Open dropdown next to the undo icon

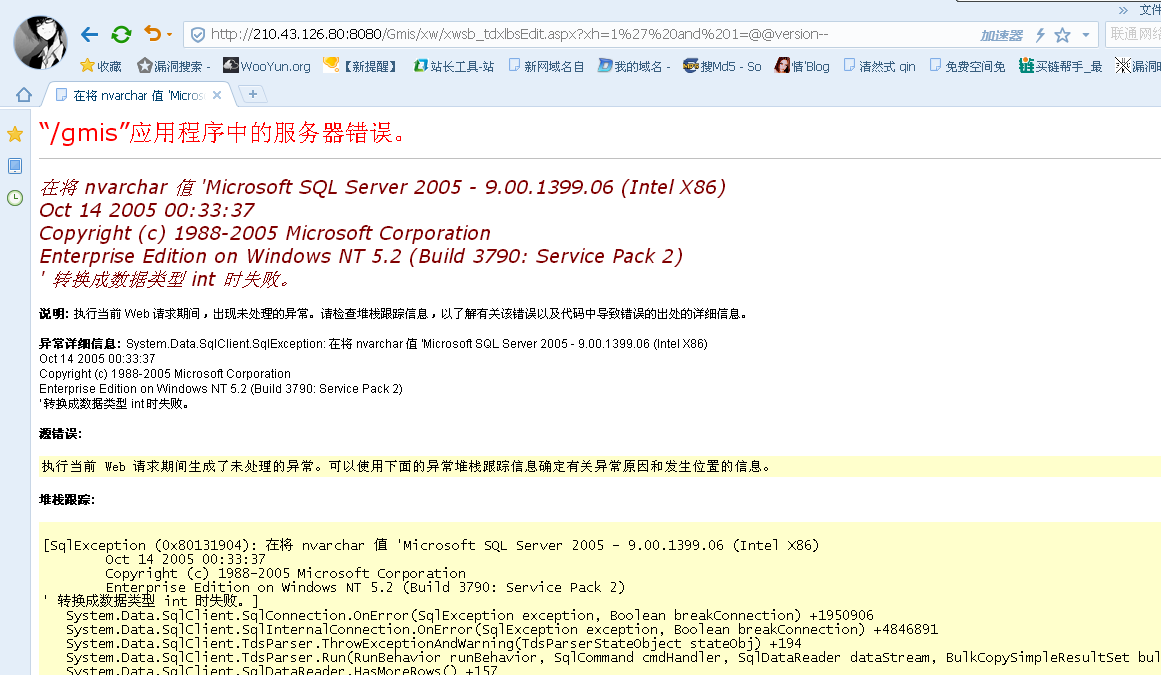[170, 35]
